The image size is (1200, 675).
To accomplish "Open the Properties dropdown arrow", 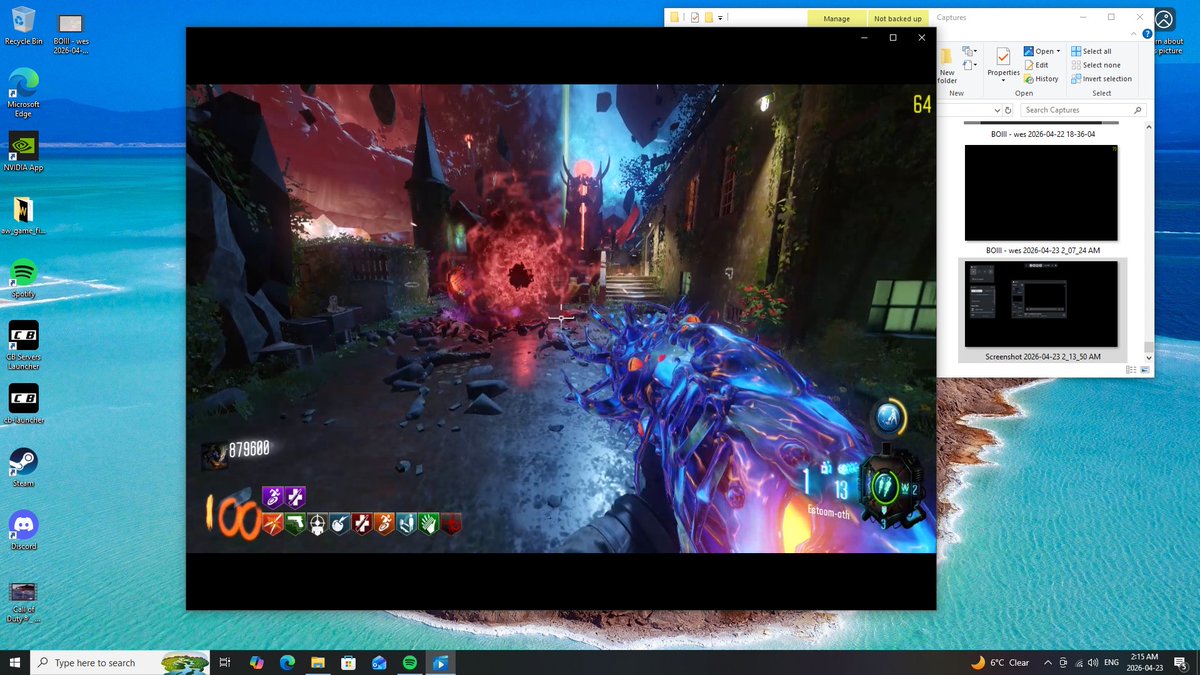I will pyautogui.click(x=1003, y=80).
